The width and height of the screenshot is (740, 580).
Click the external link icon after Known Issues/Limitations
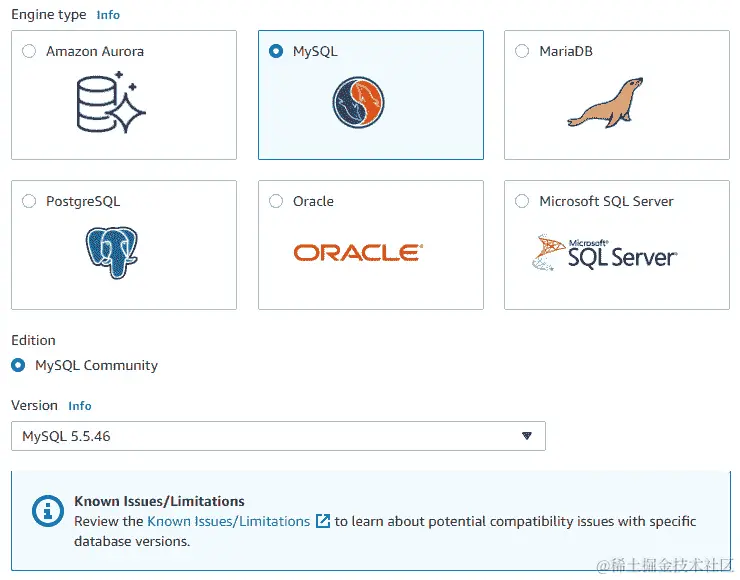click(323, 521)
